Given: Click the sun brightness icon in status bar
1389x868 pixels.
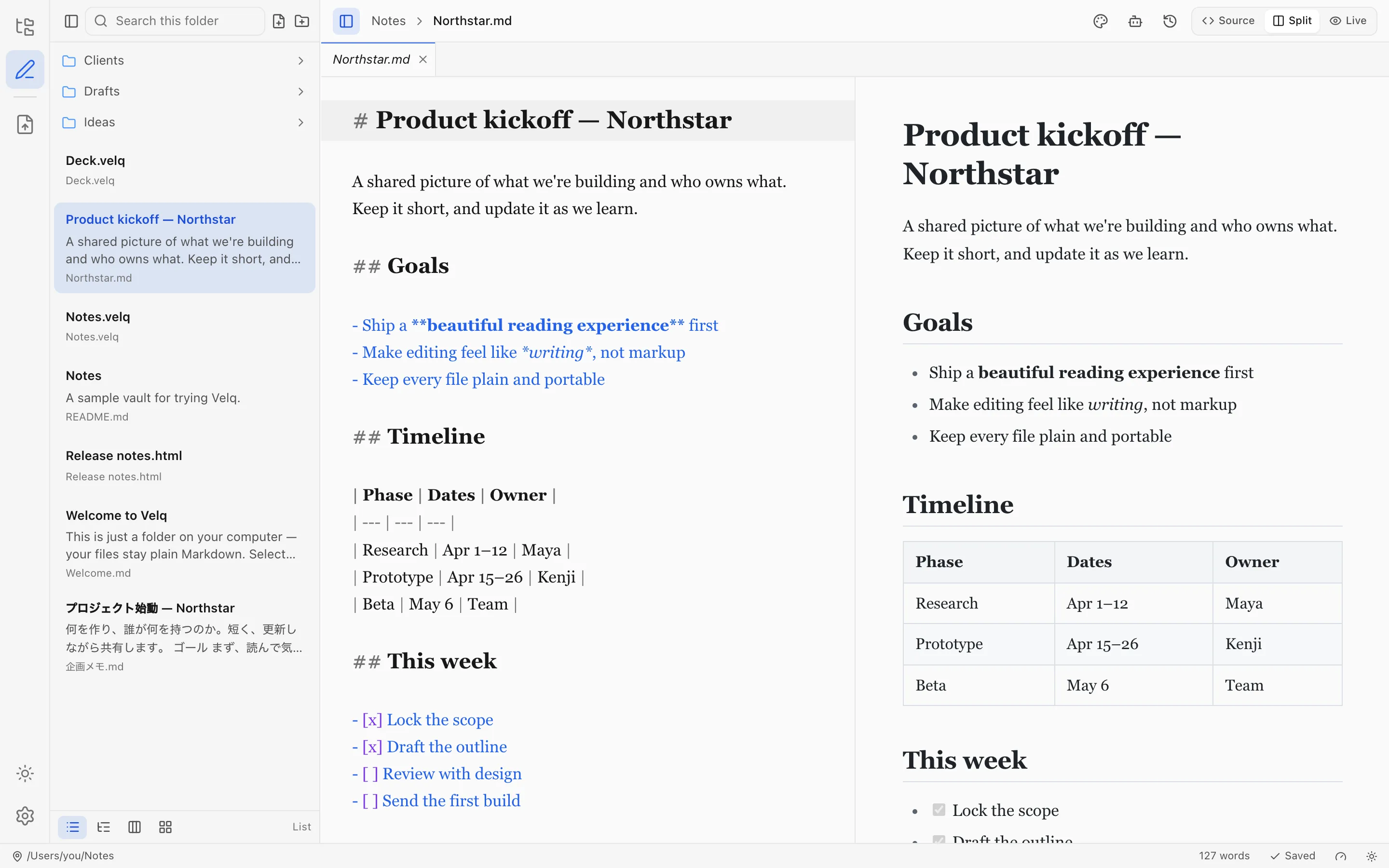Looking at the screenshot, I should 1371,856.
